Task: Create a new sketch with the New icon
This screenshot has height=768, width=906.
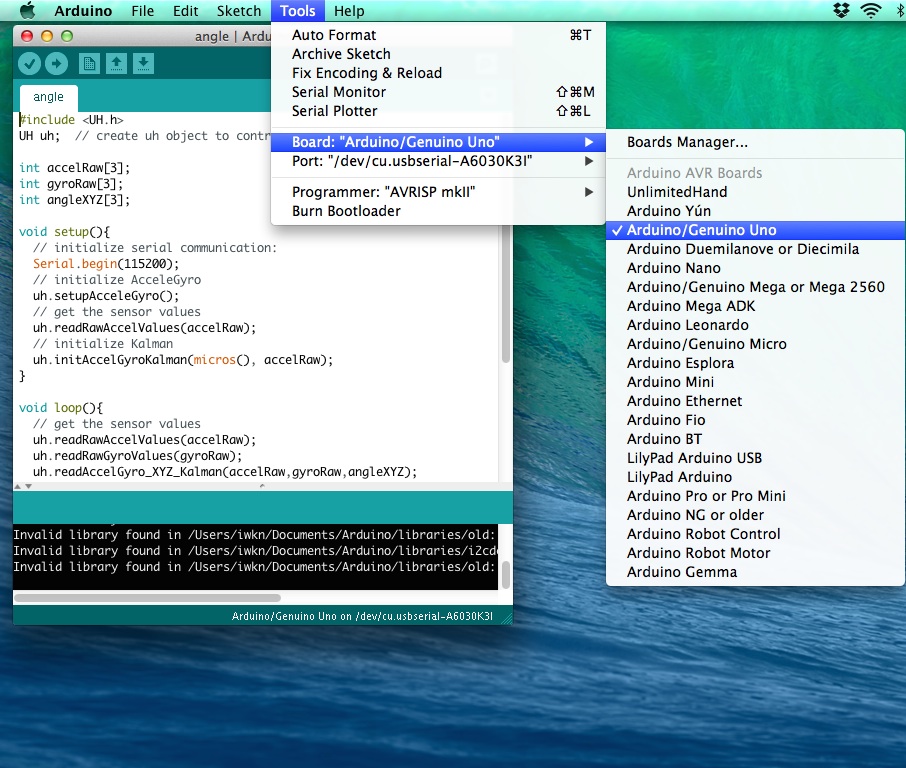Action: [x=89, y=64]
